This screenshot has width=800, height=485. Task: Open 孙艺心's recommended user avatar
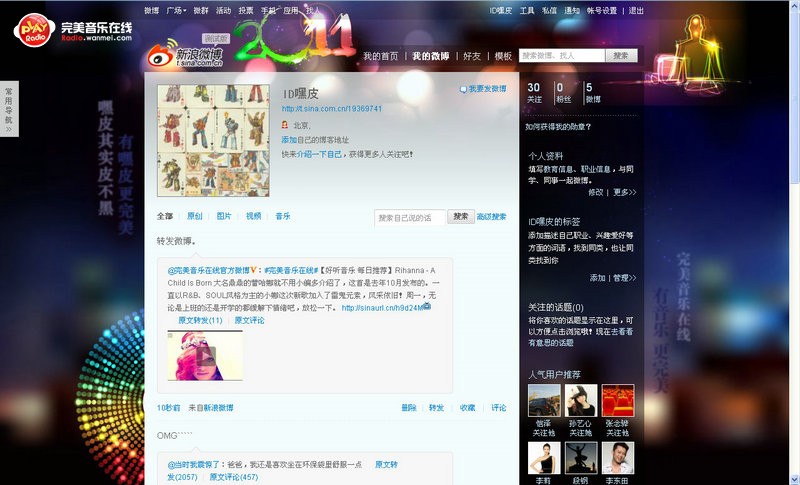click(x=581, y=400)
